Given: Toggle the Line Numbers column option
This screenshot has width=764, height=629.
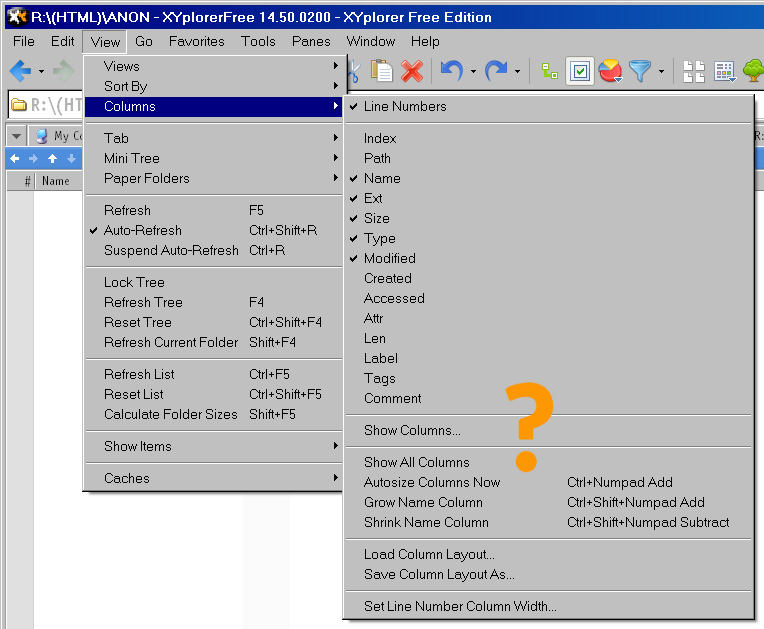Looking at the screenshot, I should [x=548, y=106].
